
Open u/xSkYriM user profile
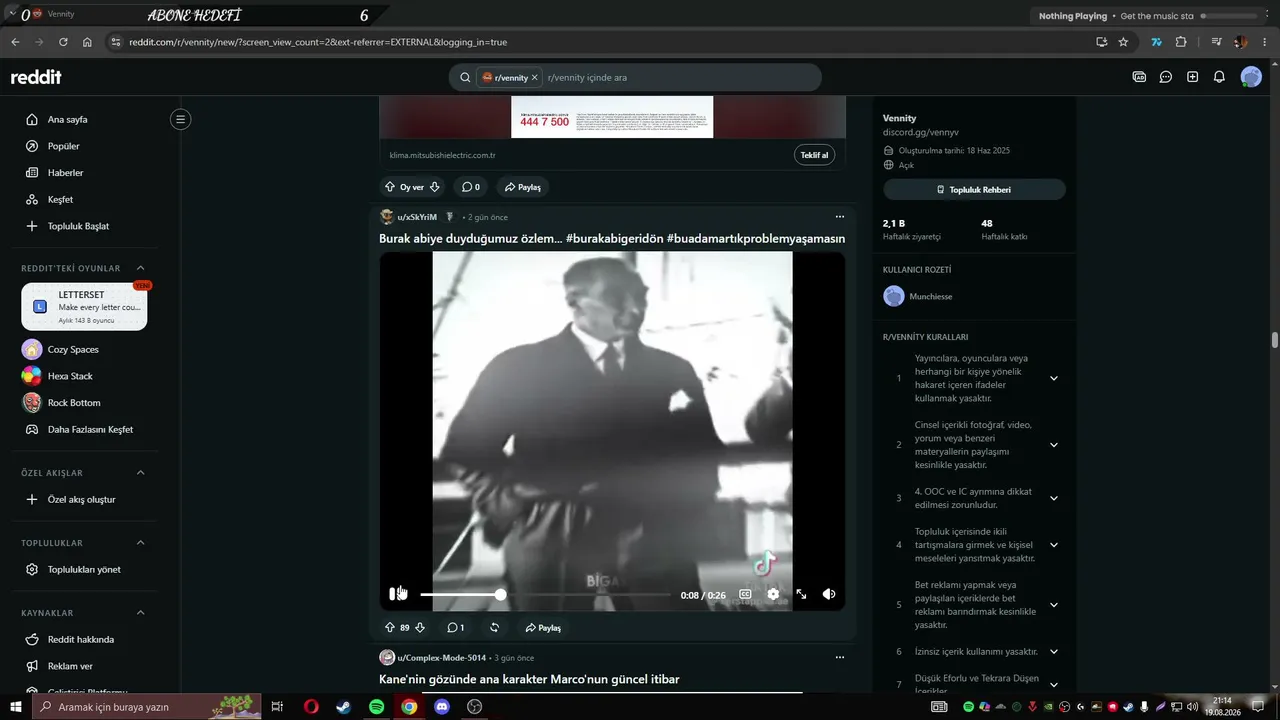[417, 217]
